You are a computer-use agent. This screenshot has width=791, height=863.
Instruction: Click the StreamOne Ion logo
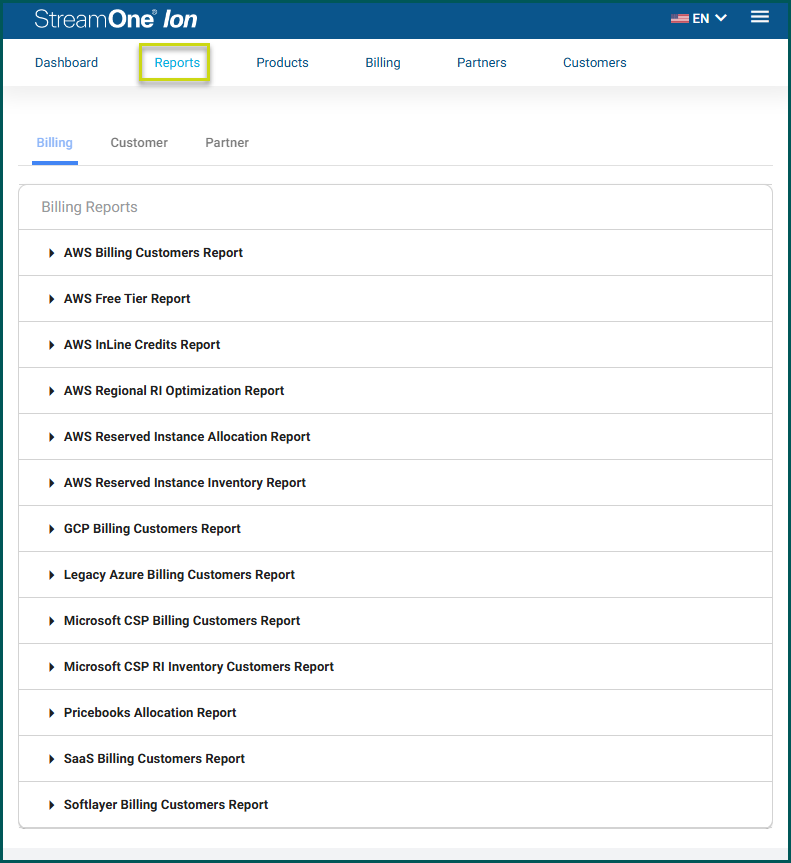click(x=116, y=19)
